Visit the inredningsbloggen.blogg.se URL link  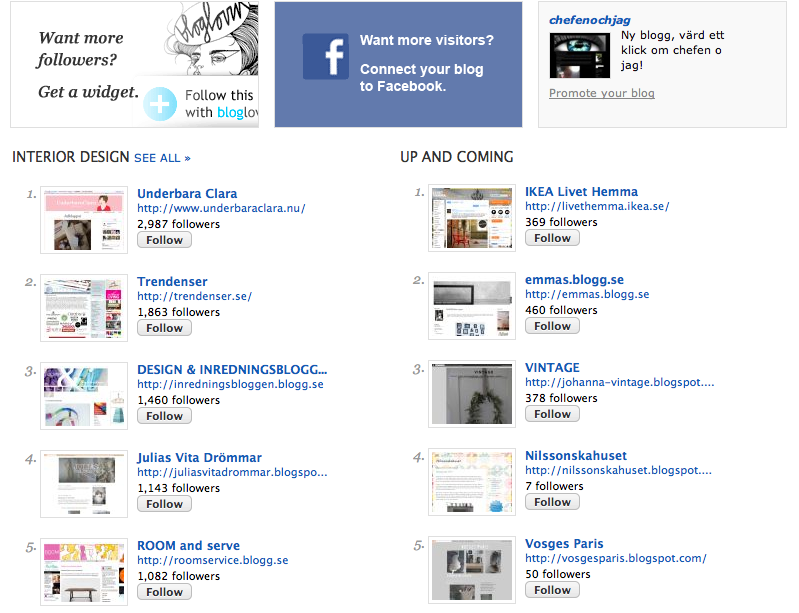230,384
